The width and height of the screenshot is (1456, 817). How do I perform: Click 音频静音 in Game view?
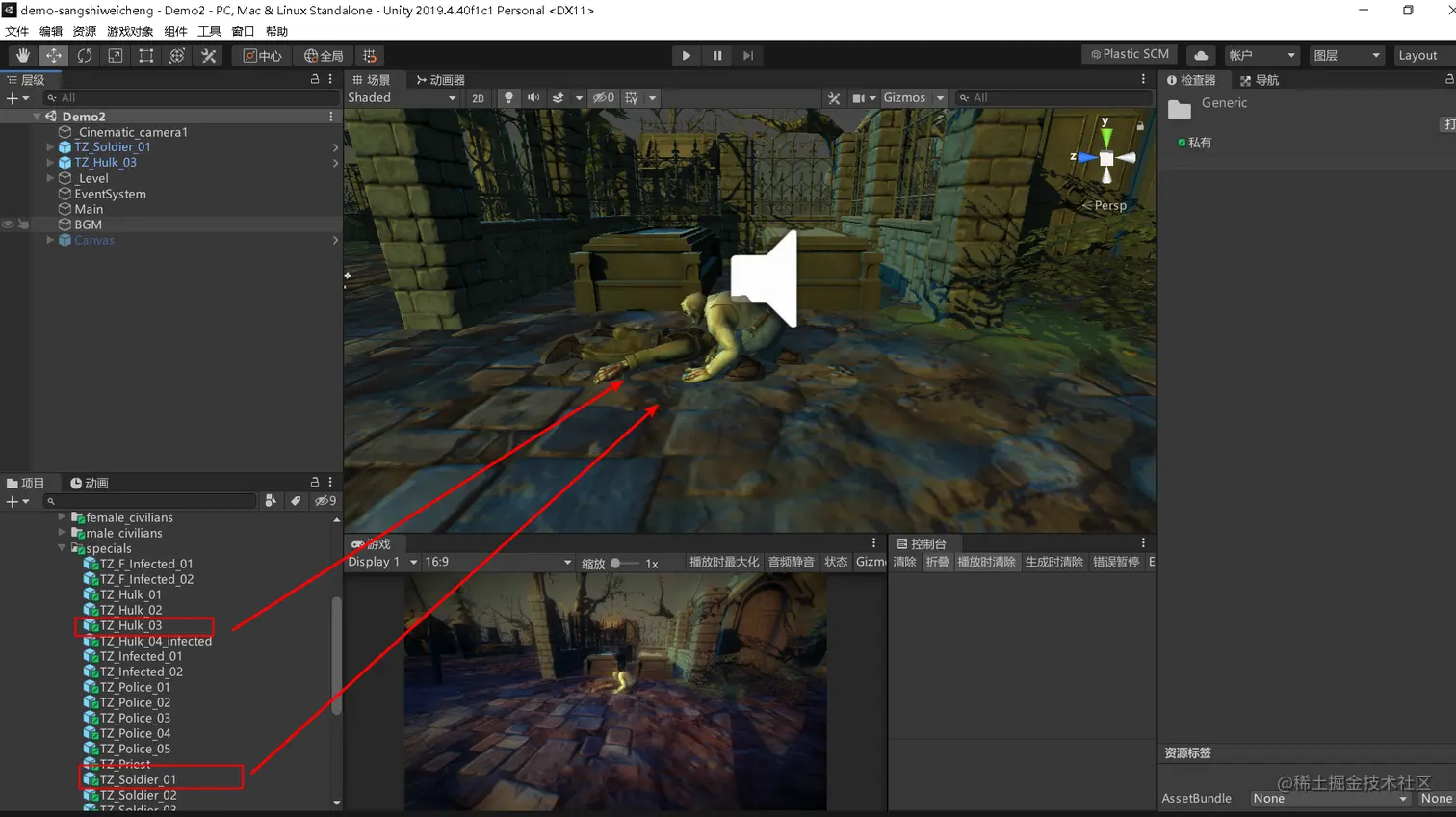[792, 562]
